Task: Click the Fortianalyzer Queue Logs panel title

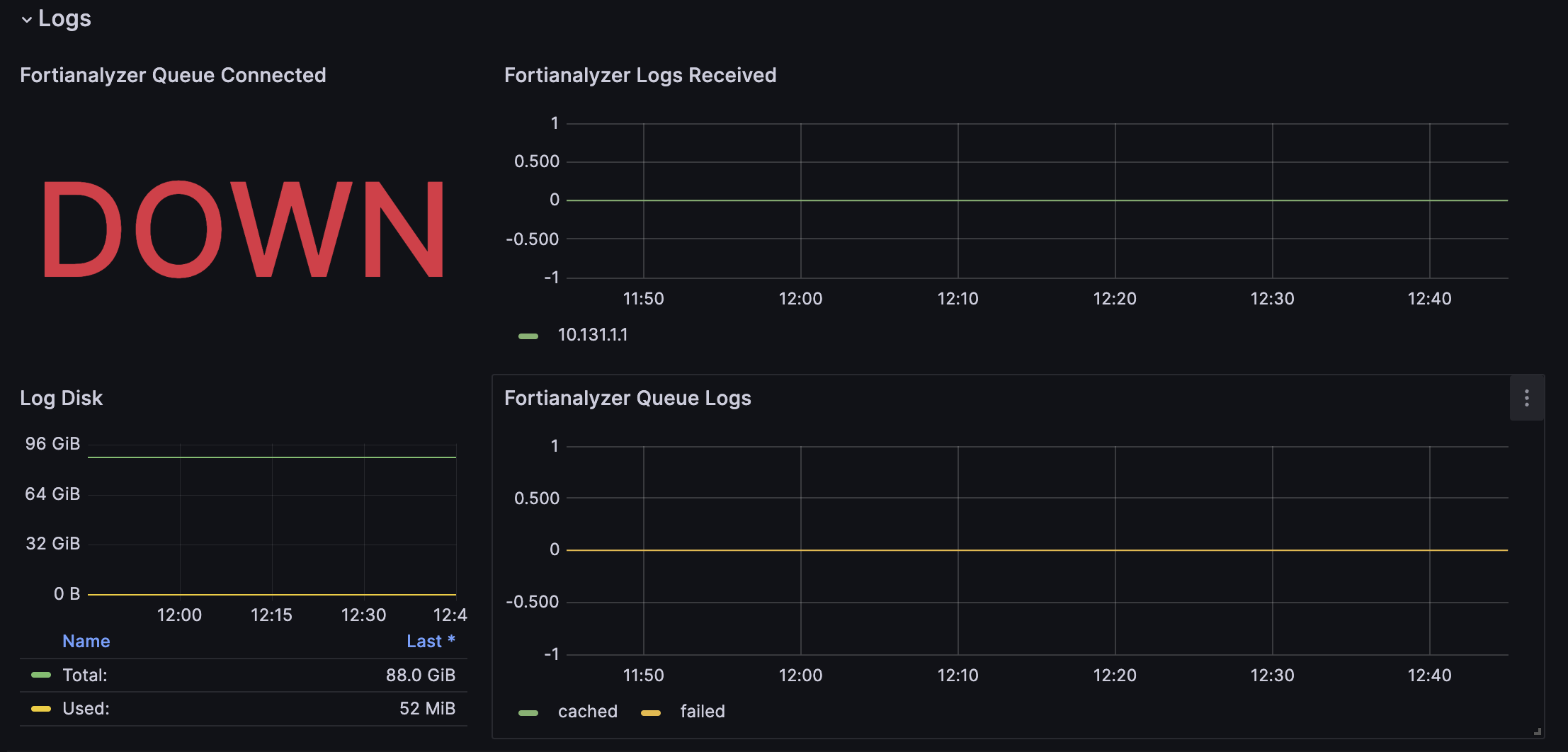Action: click(x=627, y=398)
